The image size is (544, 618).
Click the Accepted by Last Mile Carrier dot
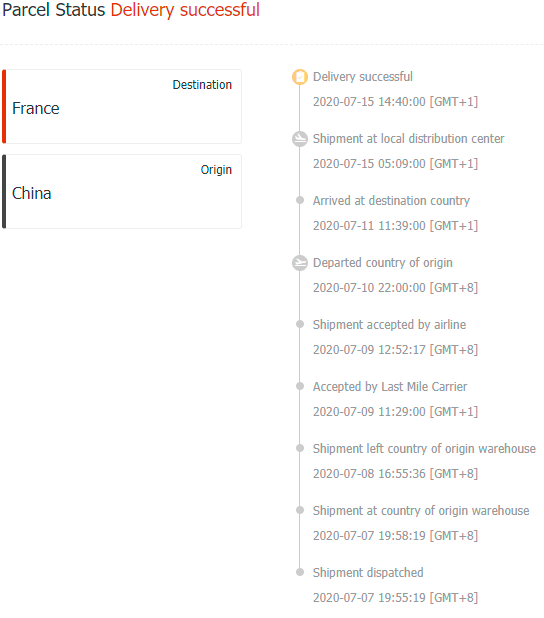point(300,386)
